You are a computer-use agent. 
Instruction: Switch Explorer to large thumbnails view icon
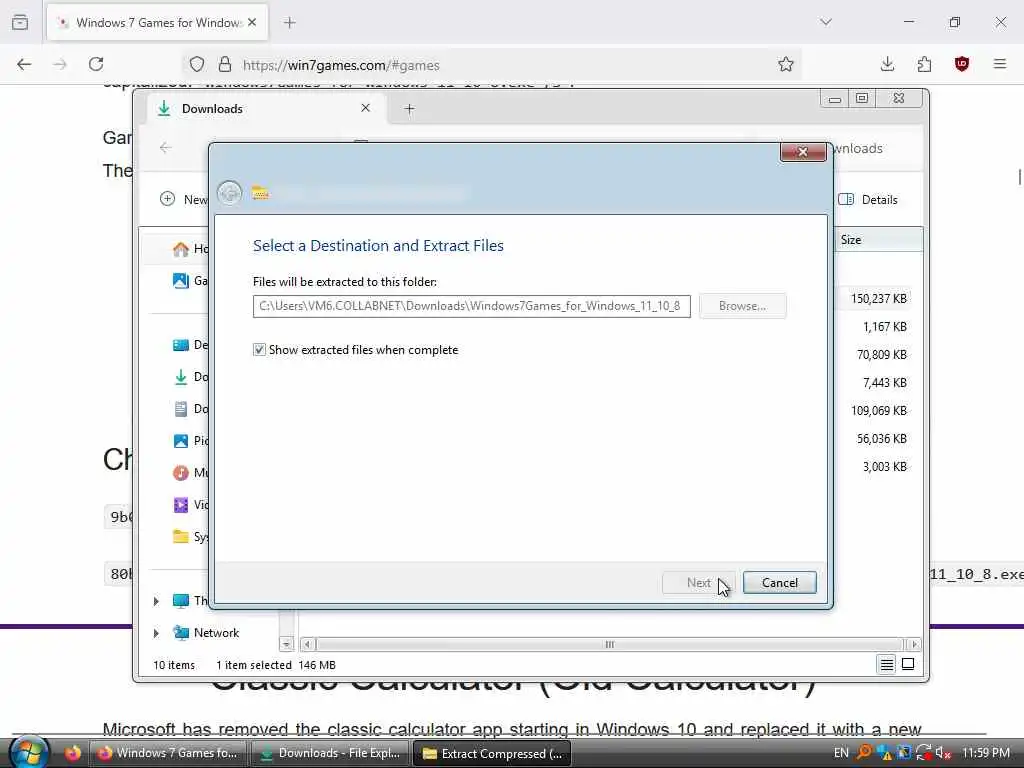(x=908, y=665)
